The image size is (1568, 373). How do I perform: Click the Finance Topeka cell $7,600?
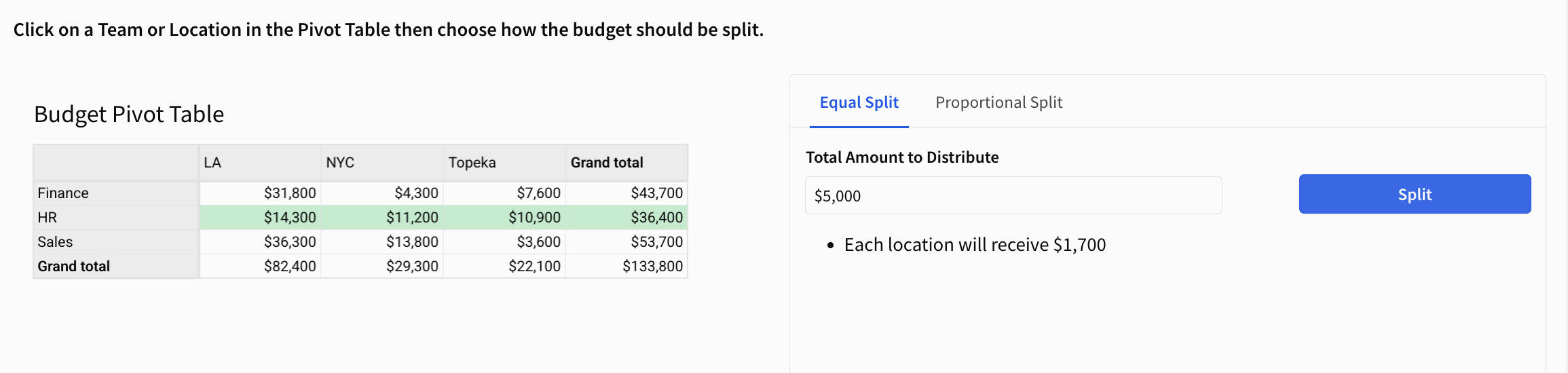538,193
